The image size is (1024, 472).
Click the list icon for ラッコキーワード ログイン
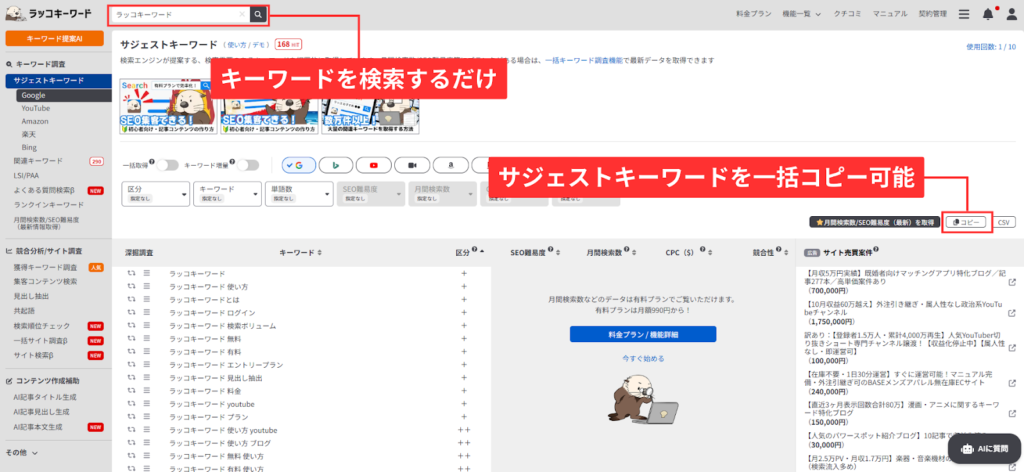pos(147,313)
